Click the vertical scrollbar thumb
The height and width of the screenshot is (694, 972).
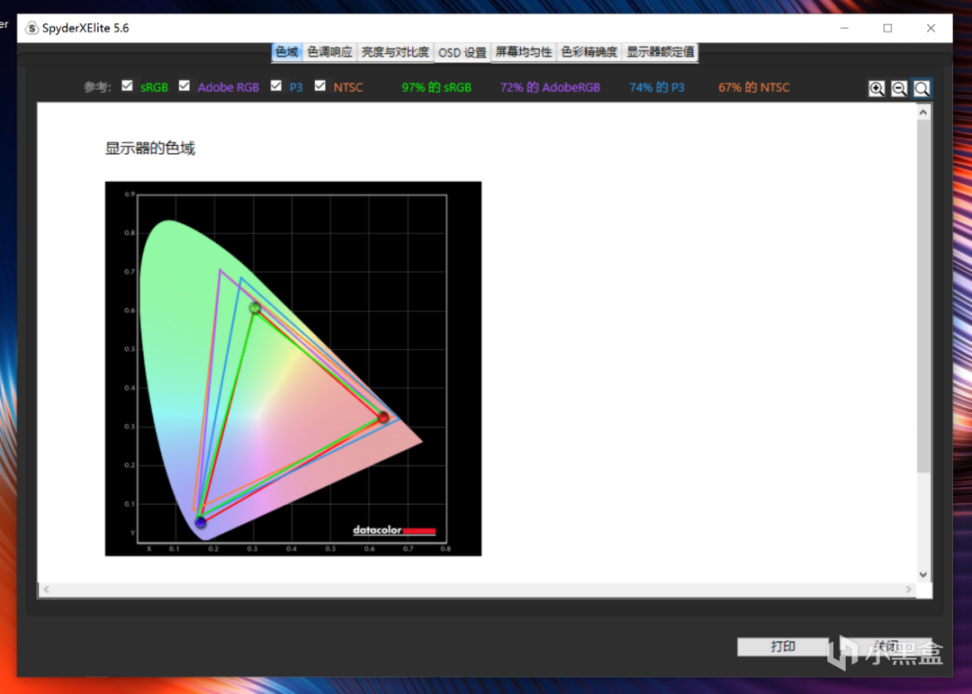[x=923, y=296]
